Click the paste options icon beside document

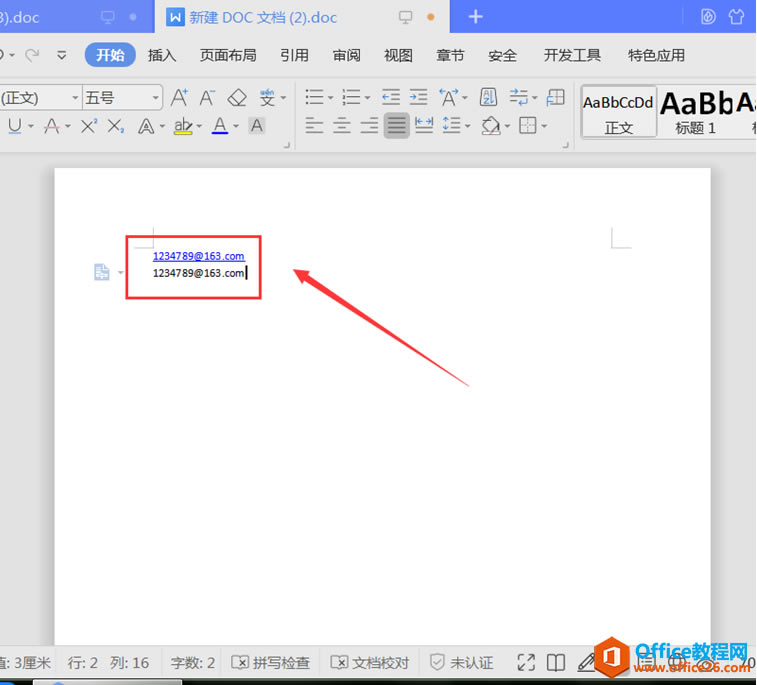(101, 272)
